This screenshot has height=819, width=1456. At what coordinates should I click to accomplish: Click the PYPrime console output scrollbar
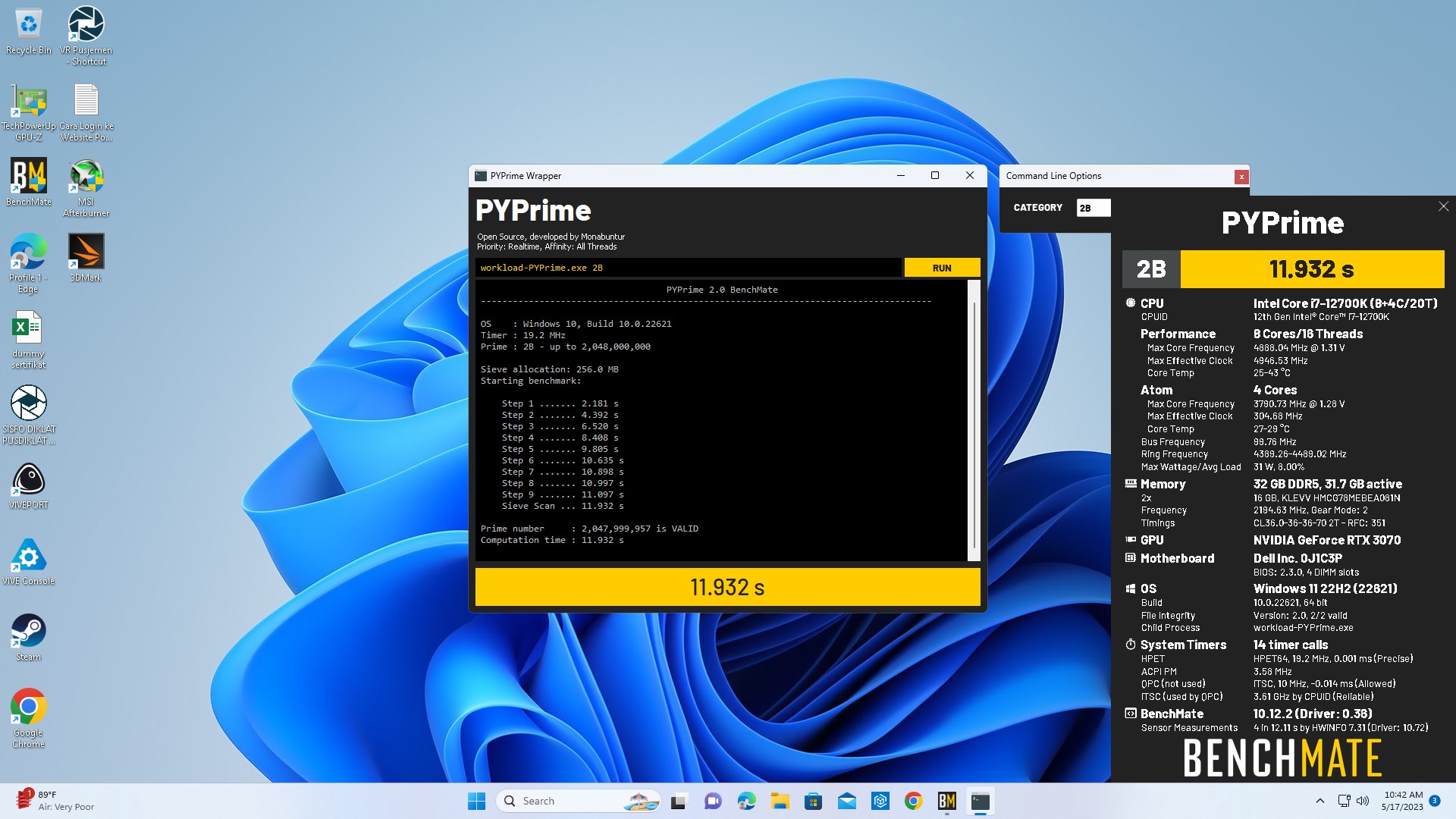click(974, 421)
